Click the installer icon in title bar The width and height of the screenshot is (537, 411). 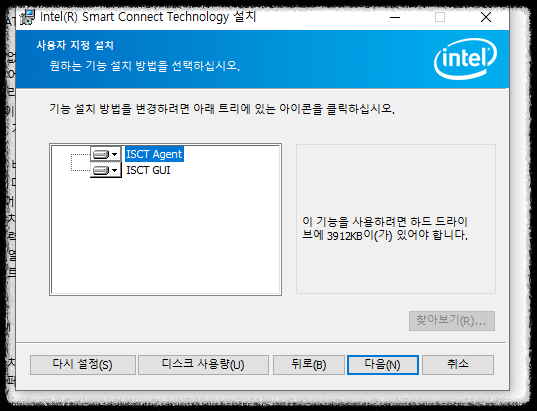point(27,17)
